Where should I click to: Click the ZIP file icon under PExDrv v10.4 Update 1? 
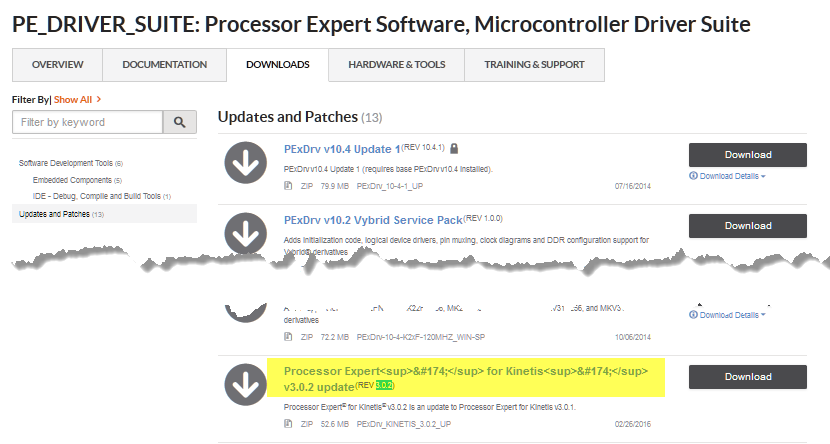[289, 186]
